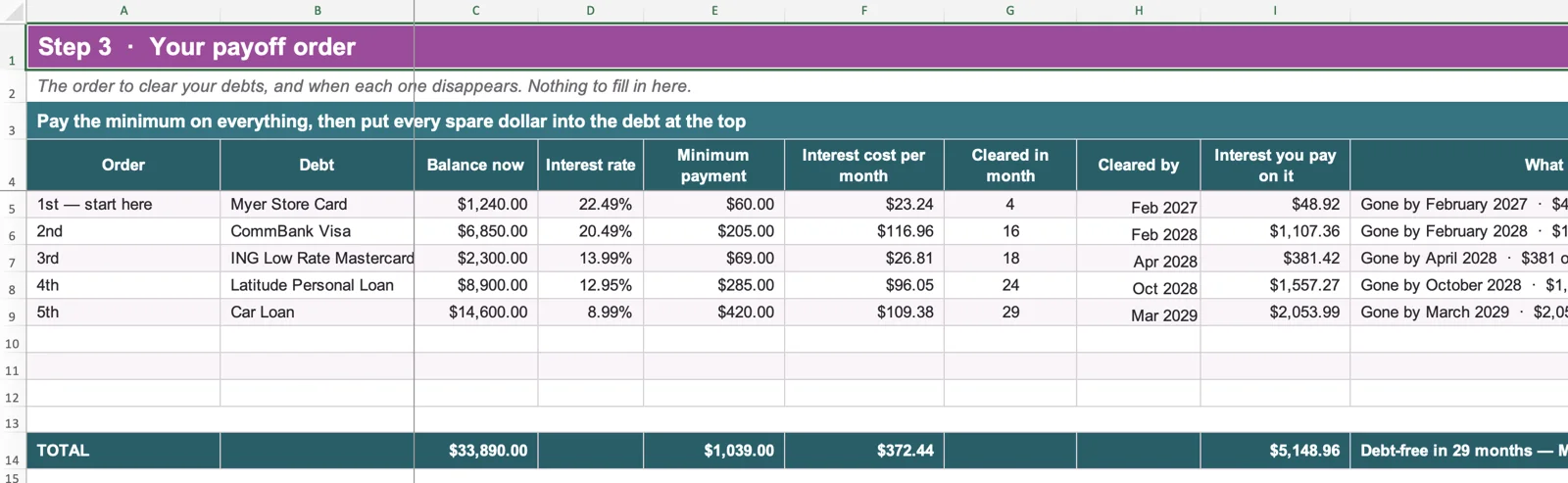Screen dimensions: 1568x483
Task: Select column G header
Action: click(1010, 11)
